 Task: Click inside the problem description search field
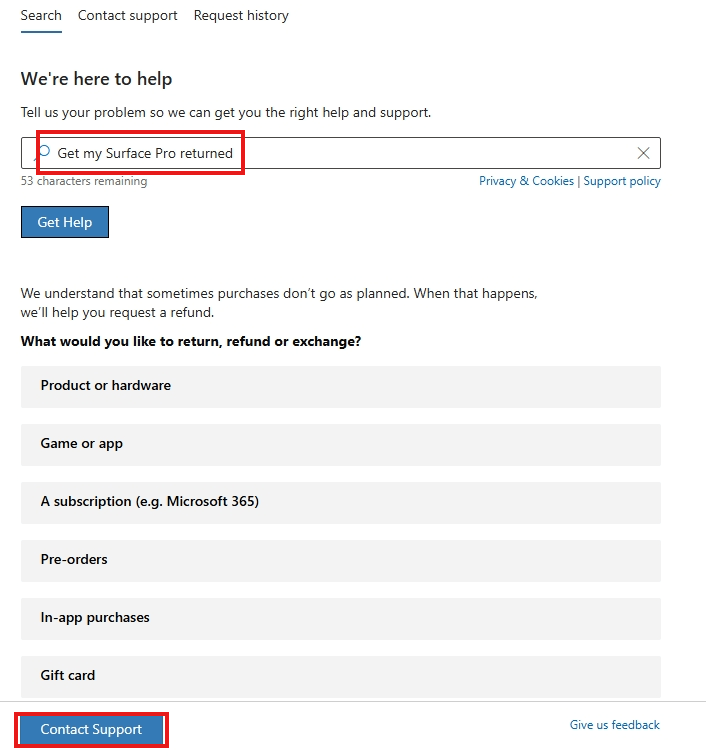pos(340,153)
